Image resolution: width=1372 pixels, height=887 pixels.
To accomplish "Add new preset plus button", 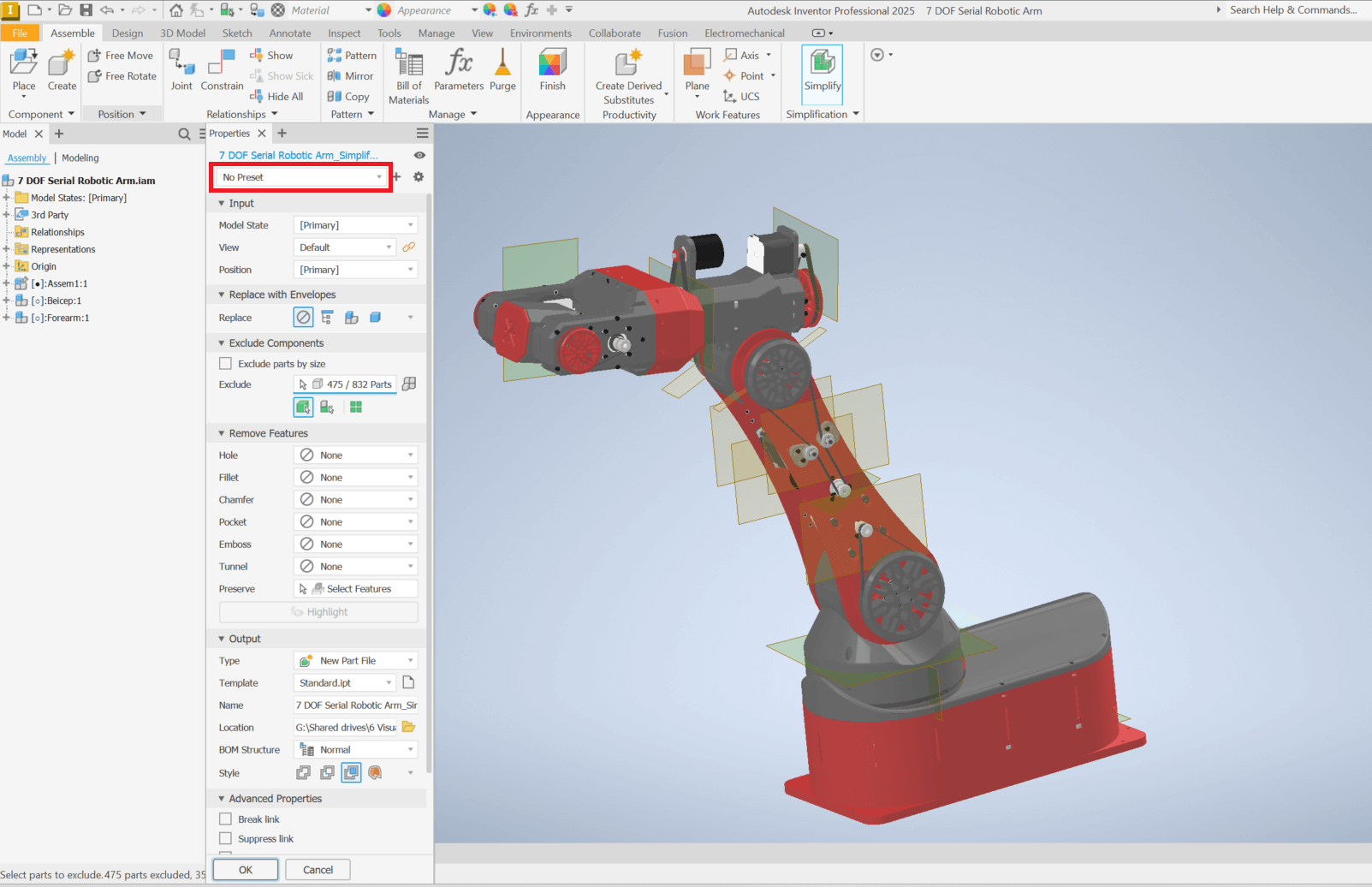I will point(396,176).
